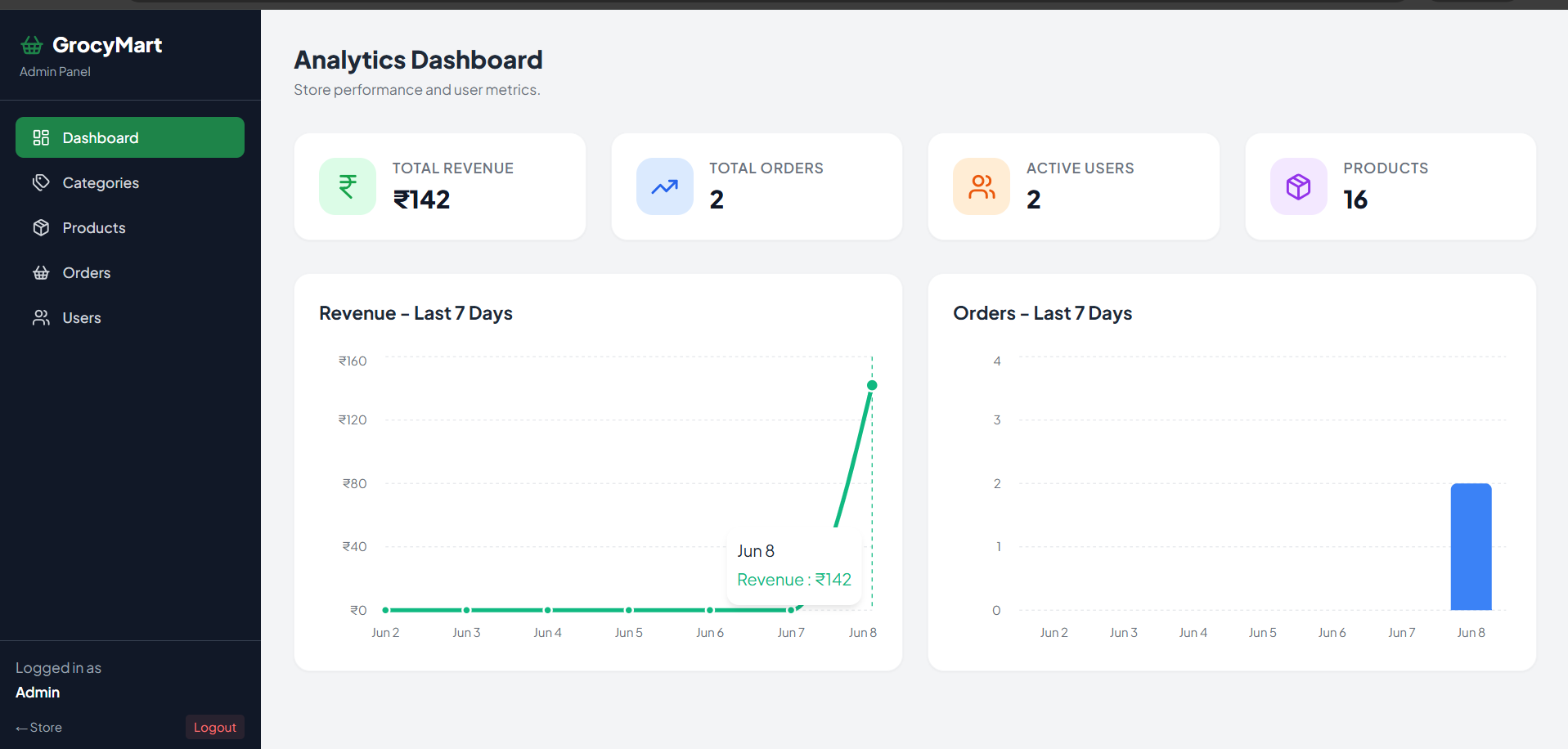Select the Products sidebar label

(x=94, y=227)
